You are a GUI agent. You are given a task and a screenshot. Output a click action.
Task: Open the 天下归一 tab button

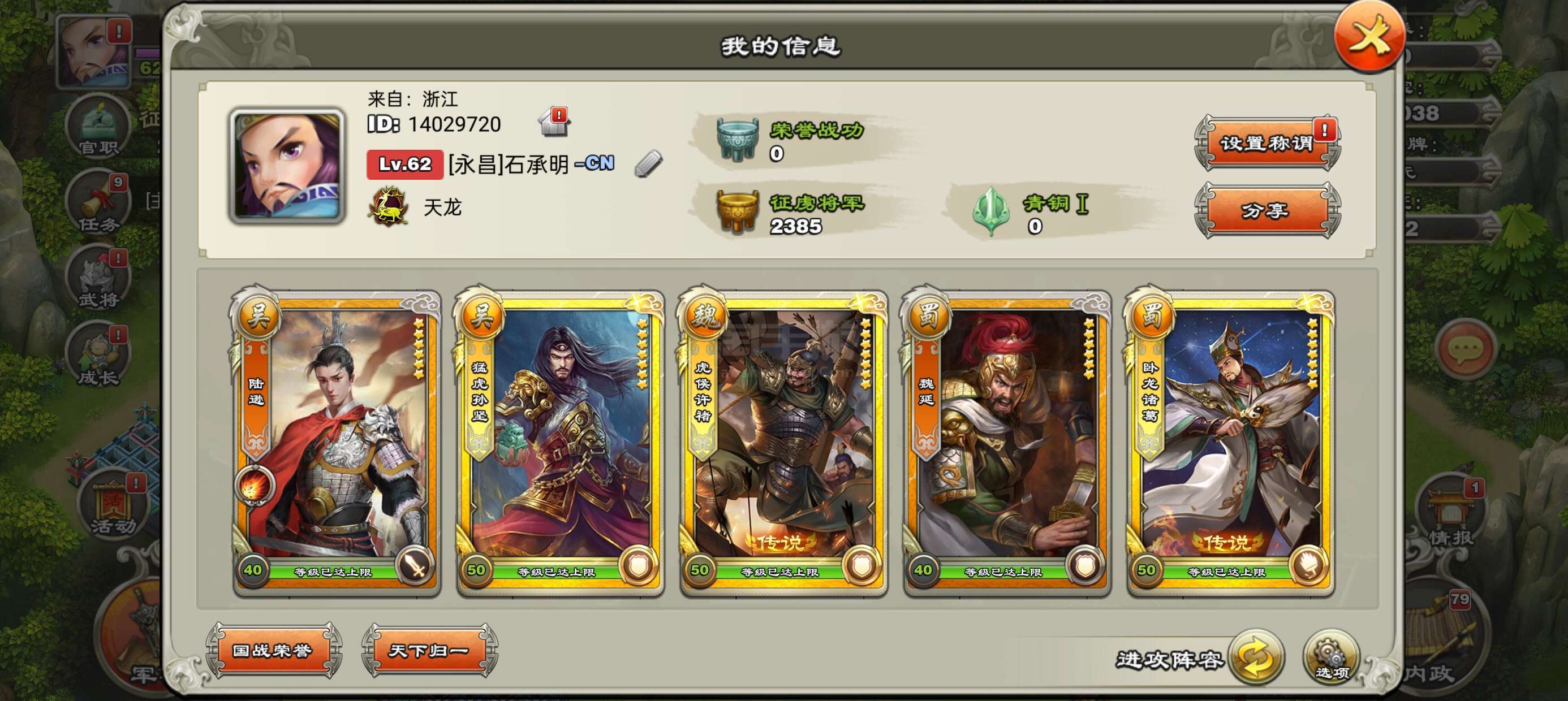(x=430, y=651)
